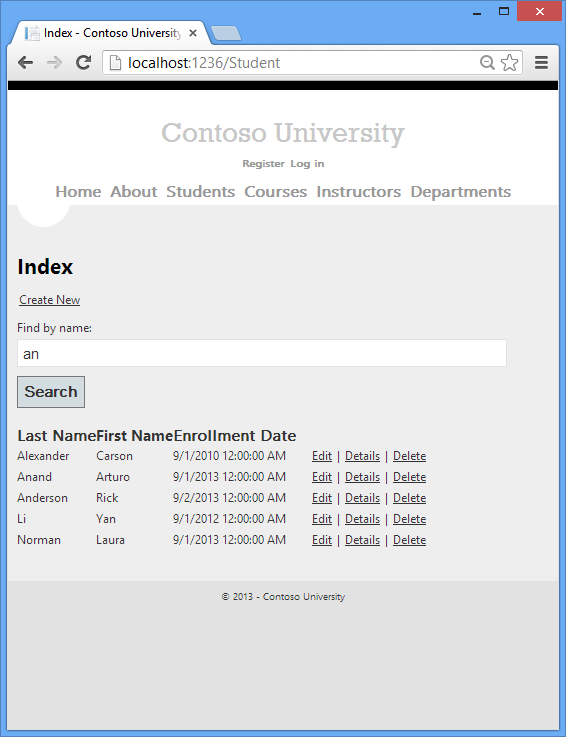Focus the localhost:1236/Student address bar
The image size is (566, 737).
(291, 63)
